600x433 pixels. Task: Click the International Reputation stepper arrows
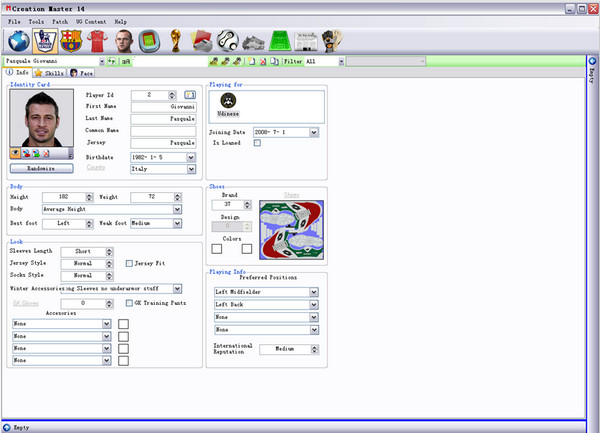coord(315,349)
